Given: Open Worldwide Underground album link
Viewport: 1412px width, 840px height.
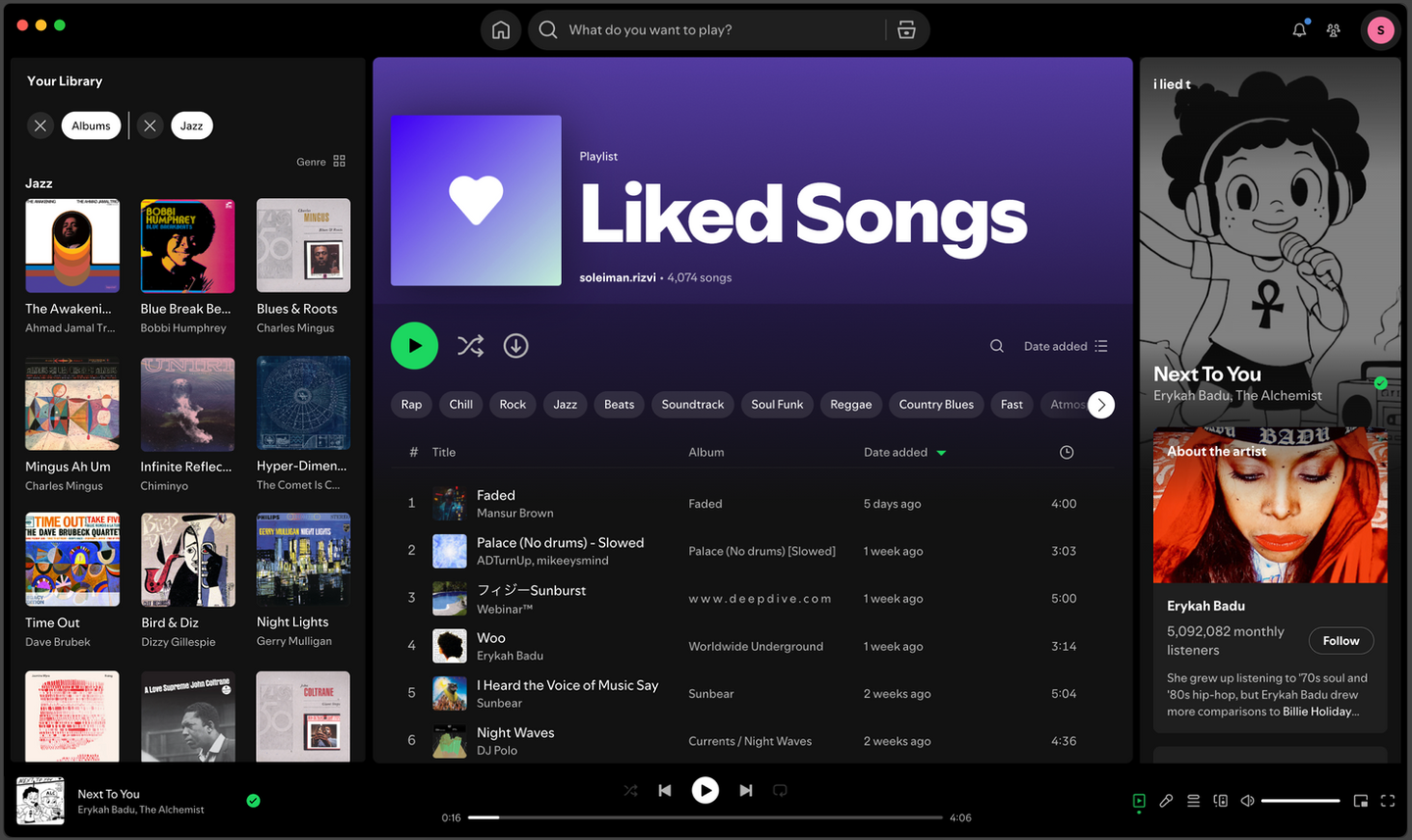Looking at the screenshot, I should tap(755, 646).
